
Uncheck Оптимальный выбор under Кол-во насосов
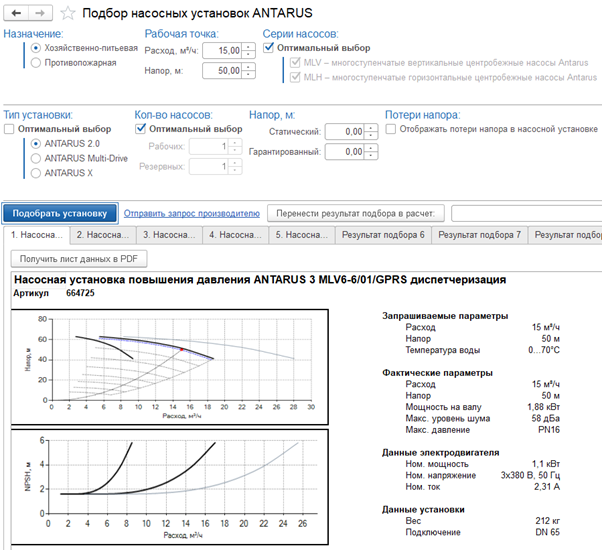141,129
